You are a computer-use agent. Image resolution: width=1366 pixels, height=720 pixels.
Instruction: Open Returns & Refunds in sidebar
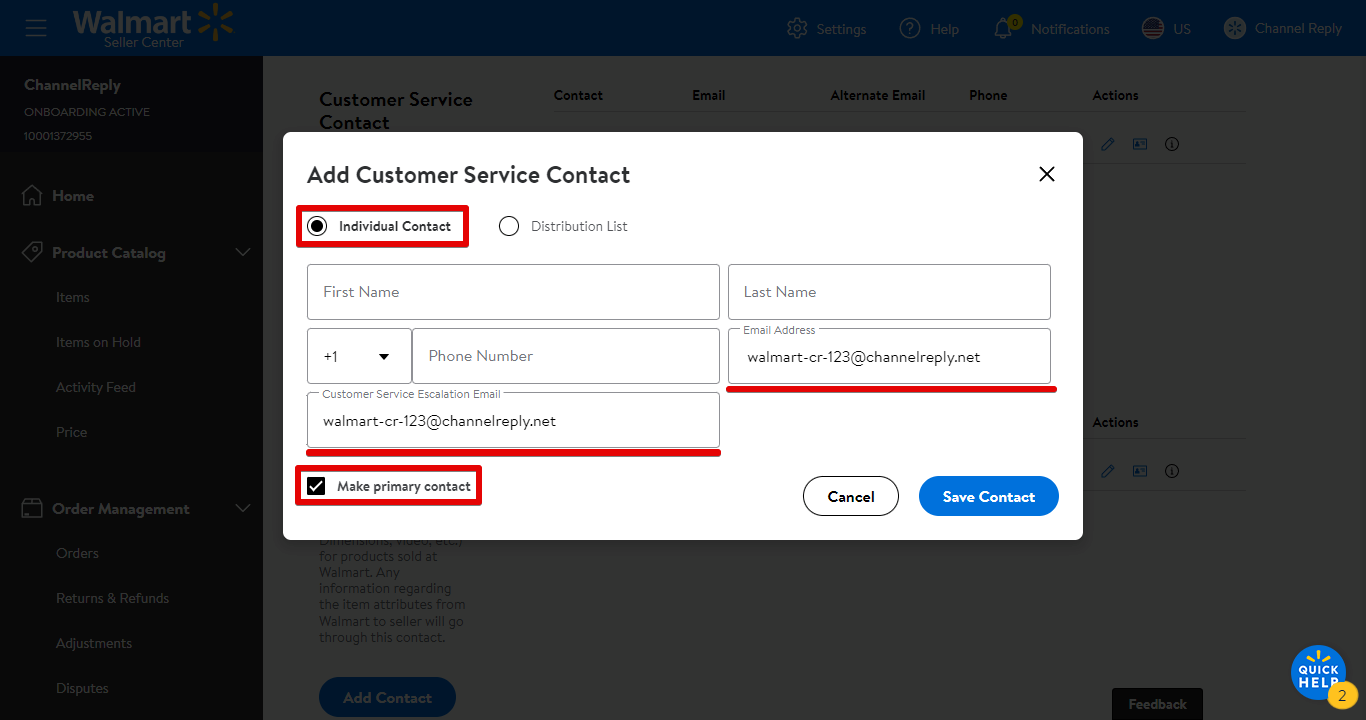pyautogui.click(x=113, y=598)
